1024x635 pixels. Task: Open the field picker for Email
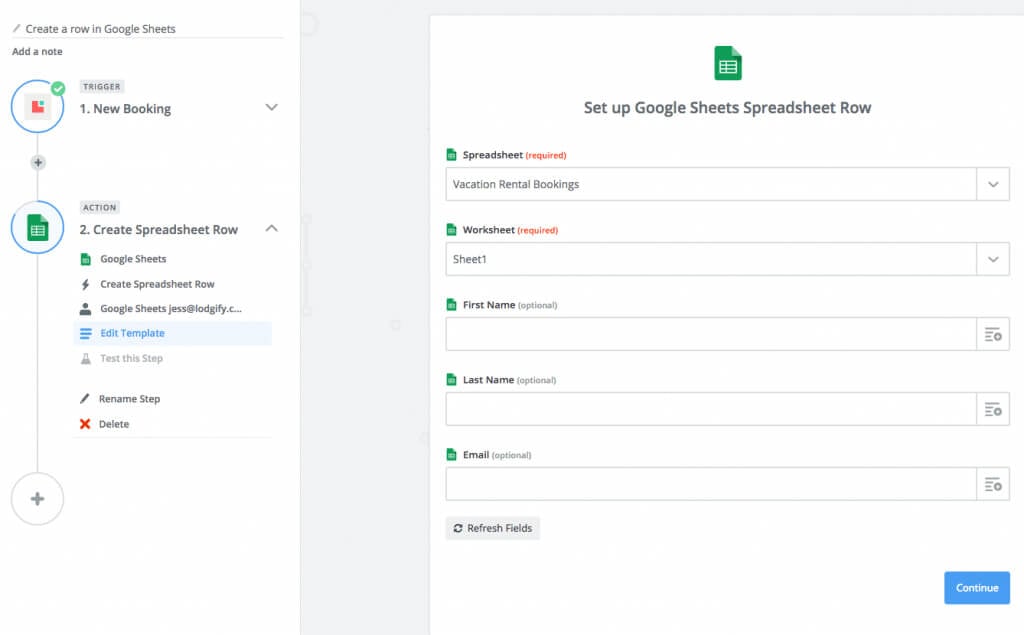(x=992, y=483)
